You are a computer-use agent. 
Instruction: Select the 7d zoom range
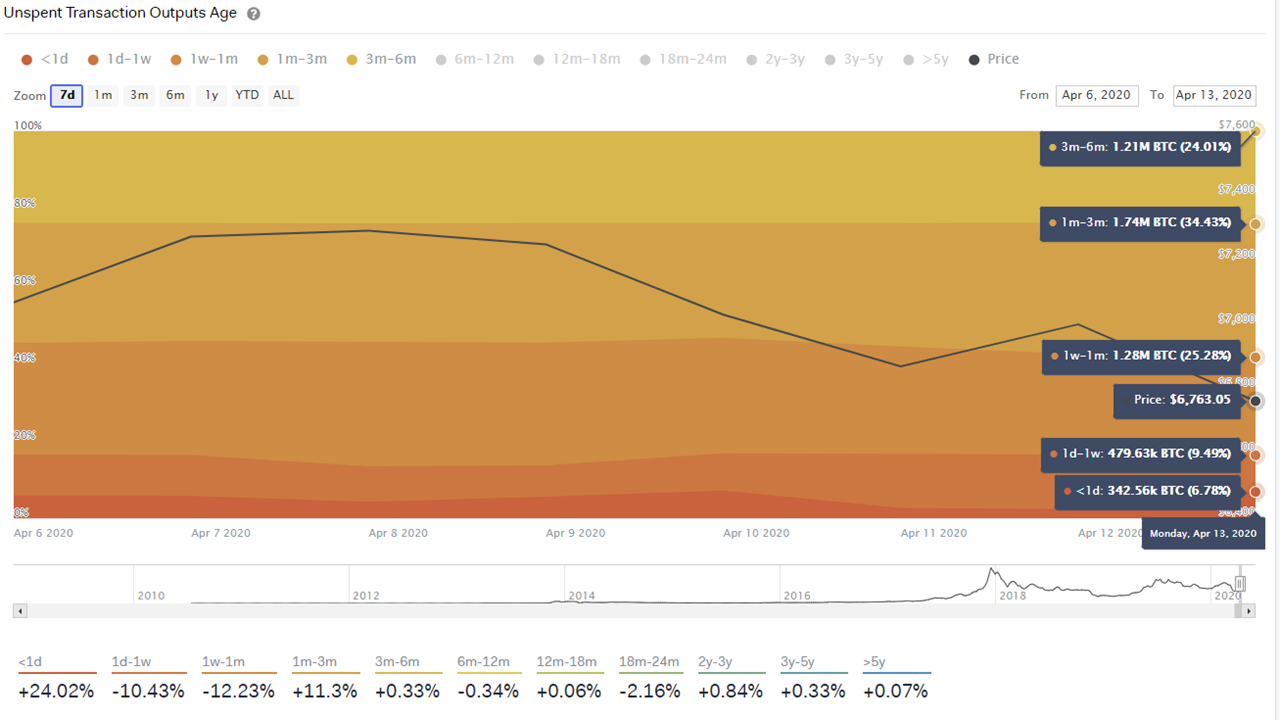coord(67,95)
